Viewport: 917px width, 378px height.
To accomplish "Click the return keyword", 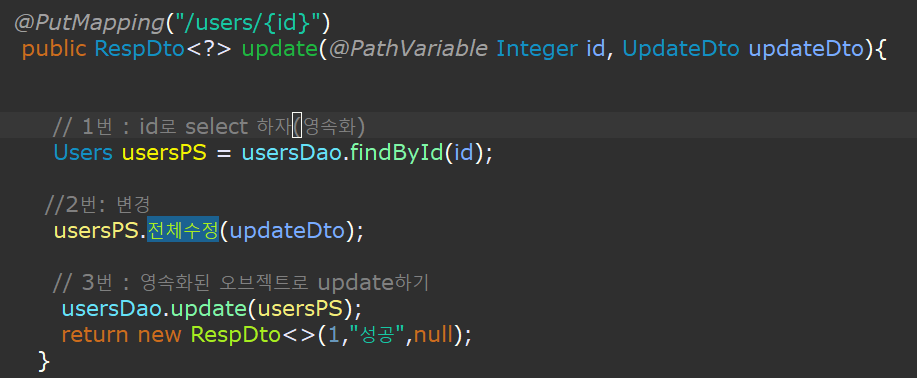I will coord(95,335).
